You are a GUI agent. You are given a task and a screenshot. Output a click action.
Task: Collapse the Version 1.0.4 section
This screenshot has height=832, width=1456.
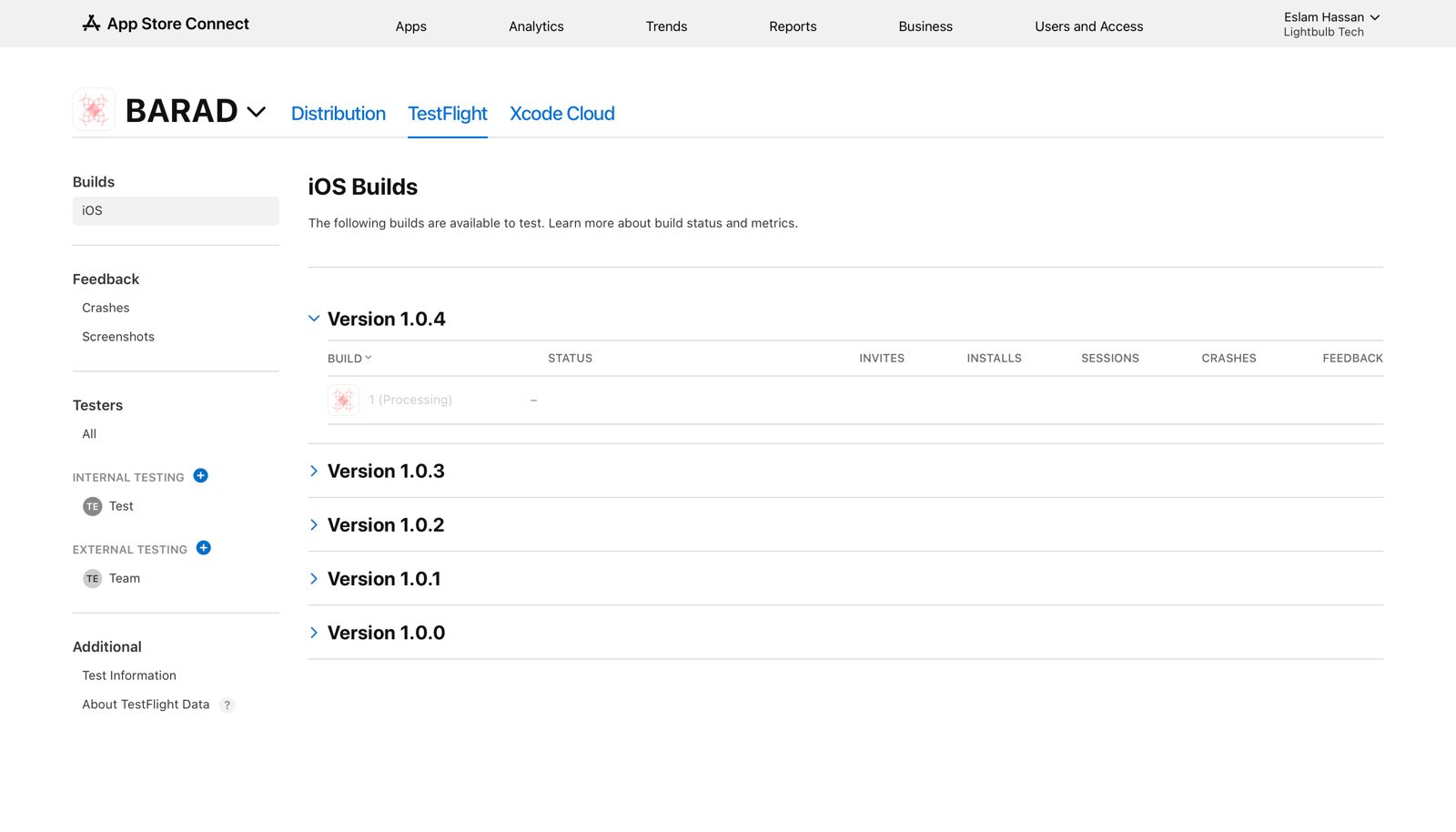pyautogui.click(x=314, y=319)
